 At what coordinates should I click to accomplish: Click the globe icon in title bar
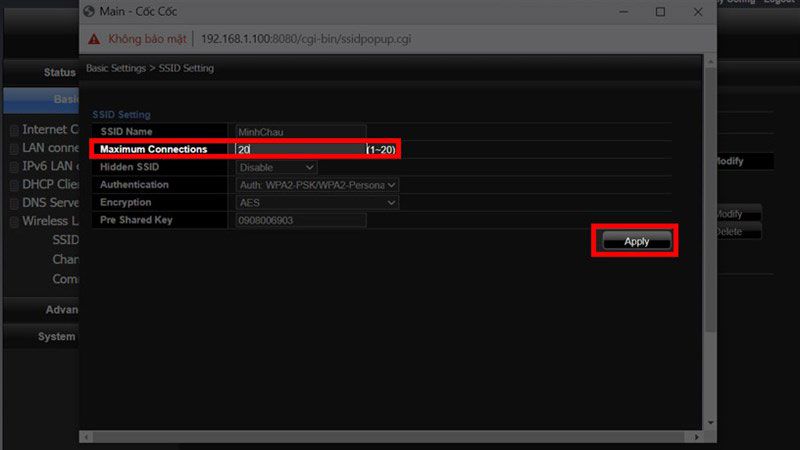89,11
